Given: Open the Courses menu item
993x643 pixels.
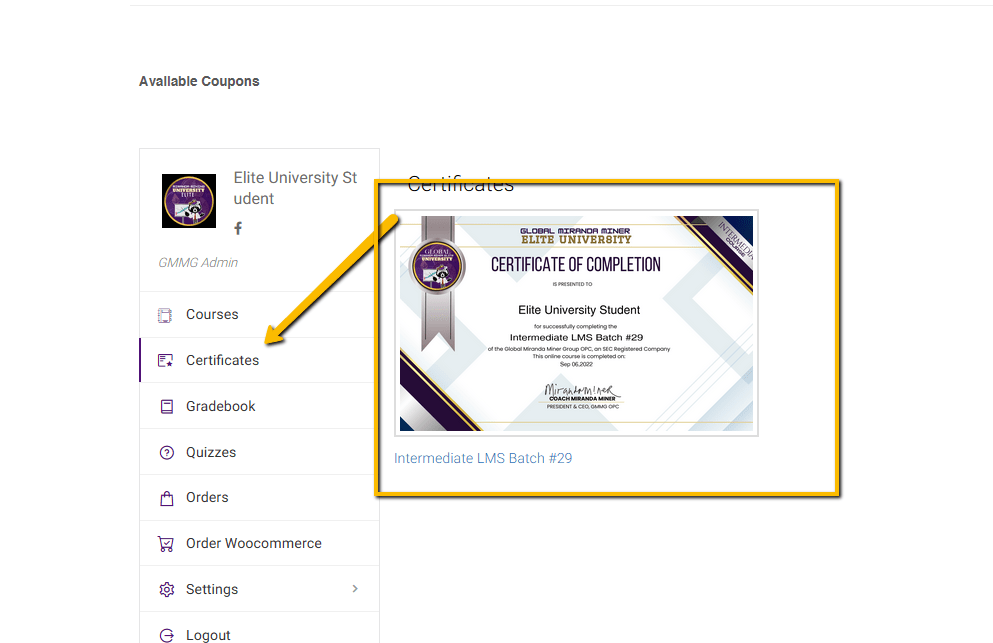Looking at the screenshot, I should coord(212,314).
